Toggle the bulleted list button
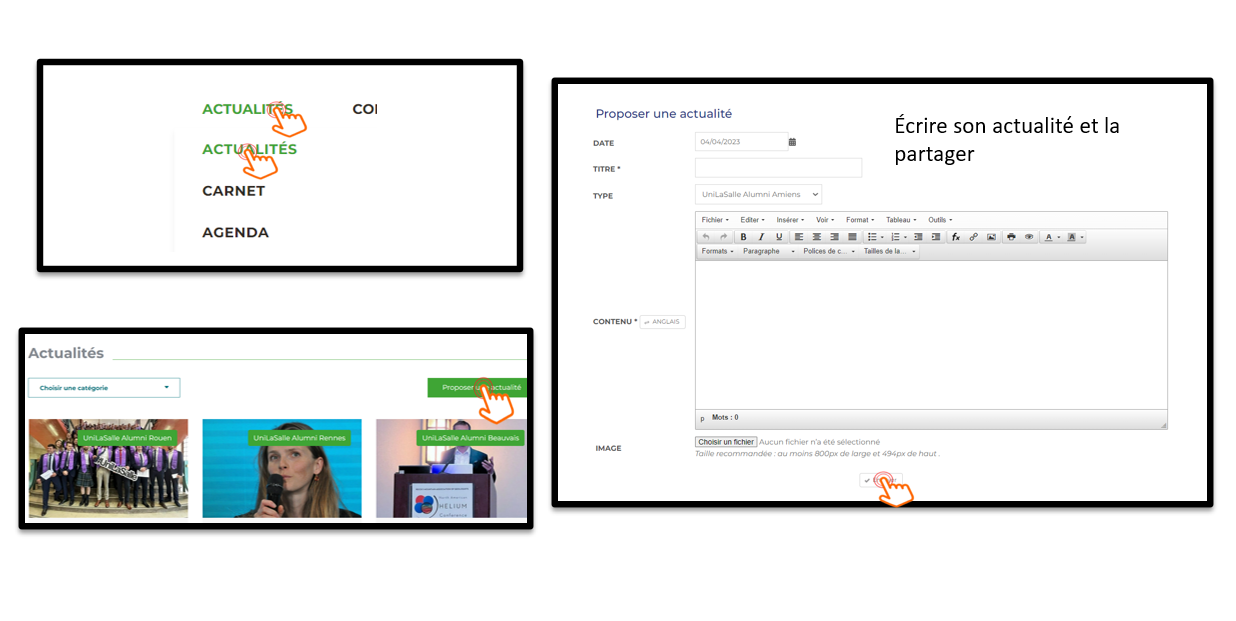 pyautogui.click(x=871, y=237)
